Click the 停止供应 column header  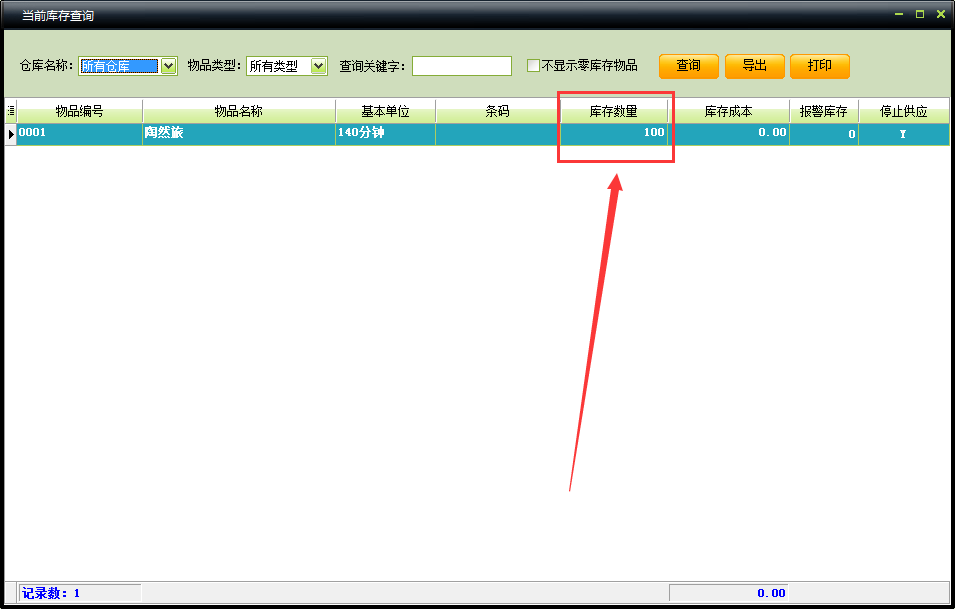click(x=904, y=111)
